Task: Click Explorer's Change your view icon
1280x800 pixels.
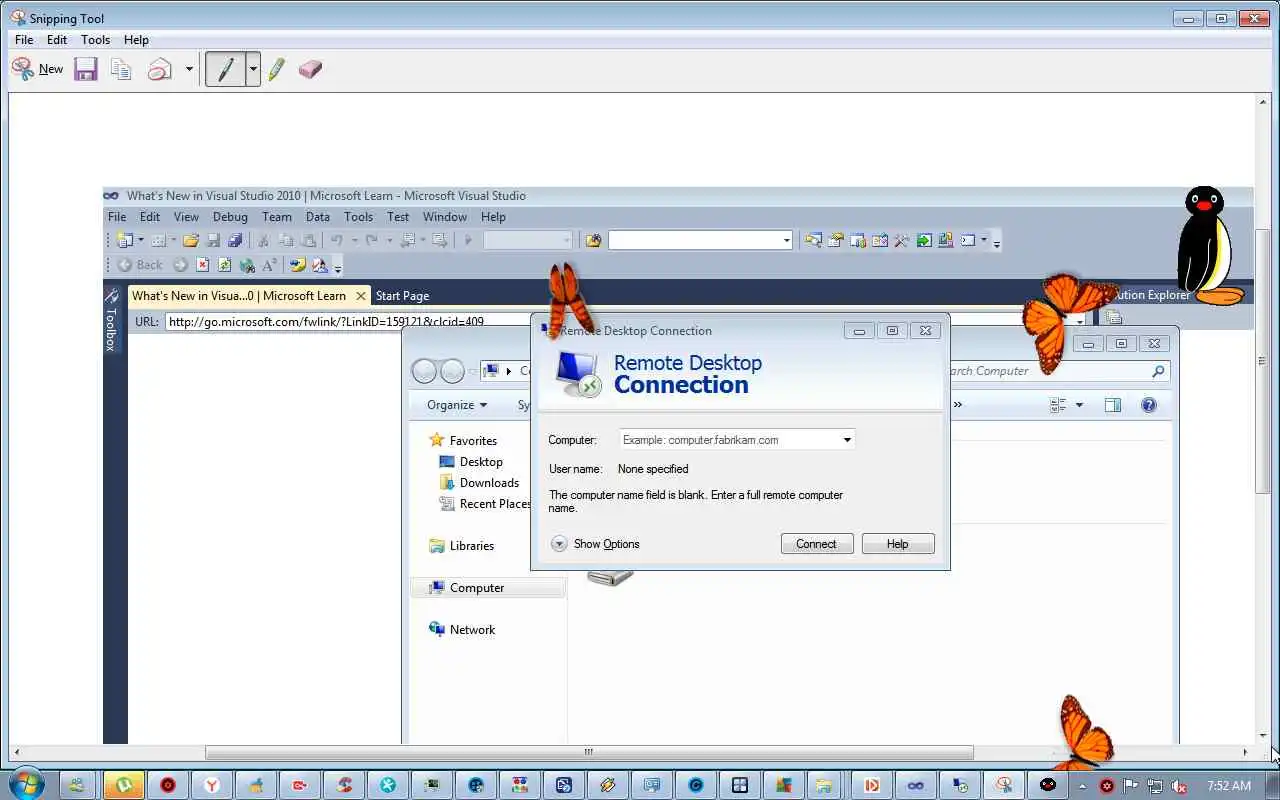Action: click(x=1058, y=405)
